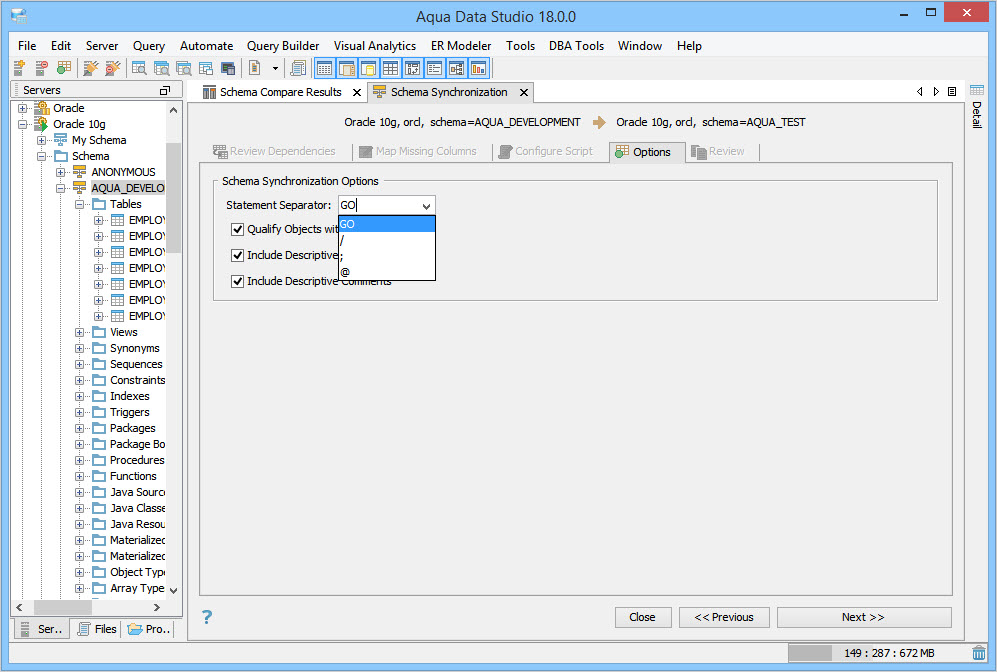Open the Query Builder menu
The height and width of the screenshot is (672, 997).
tap(283, 46)
